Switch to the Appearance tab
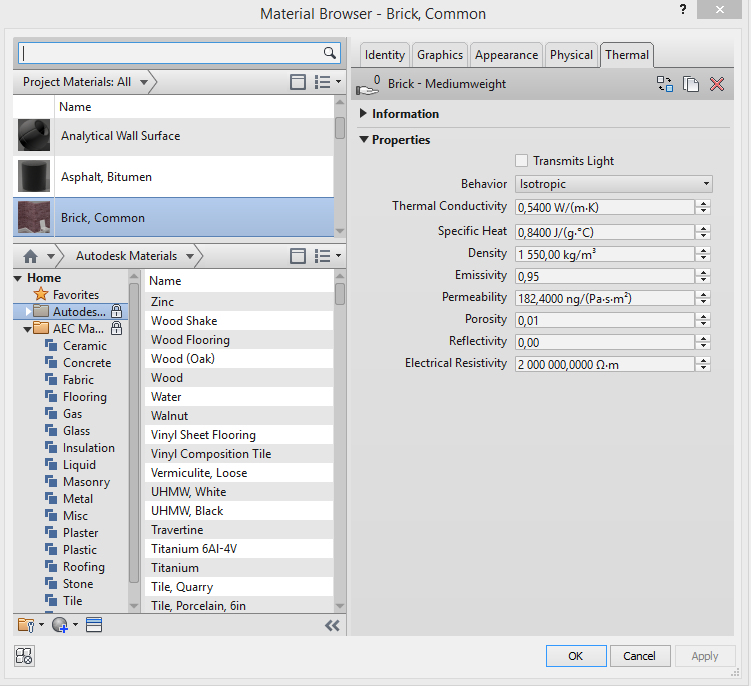The width and height of the screenshot is (751, 686). pos(506,55)
